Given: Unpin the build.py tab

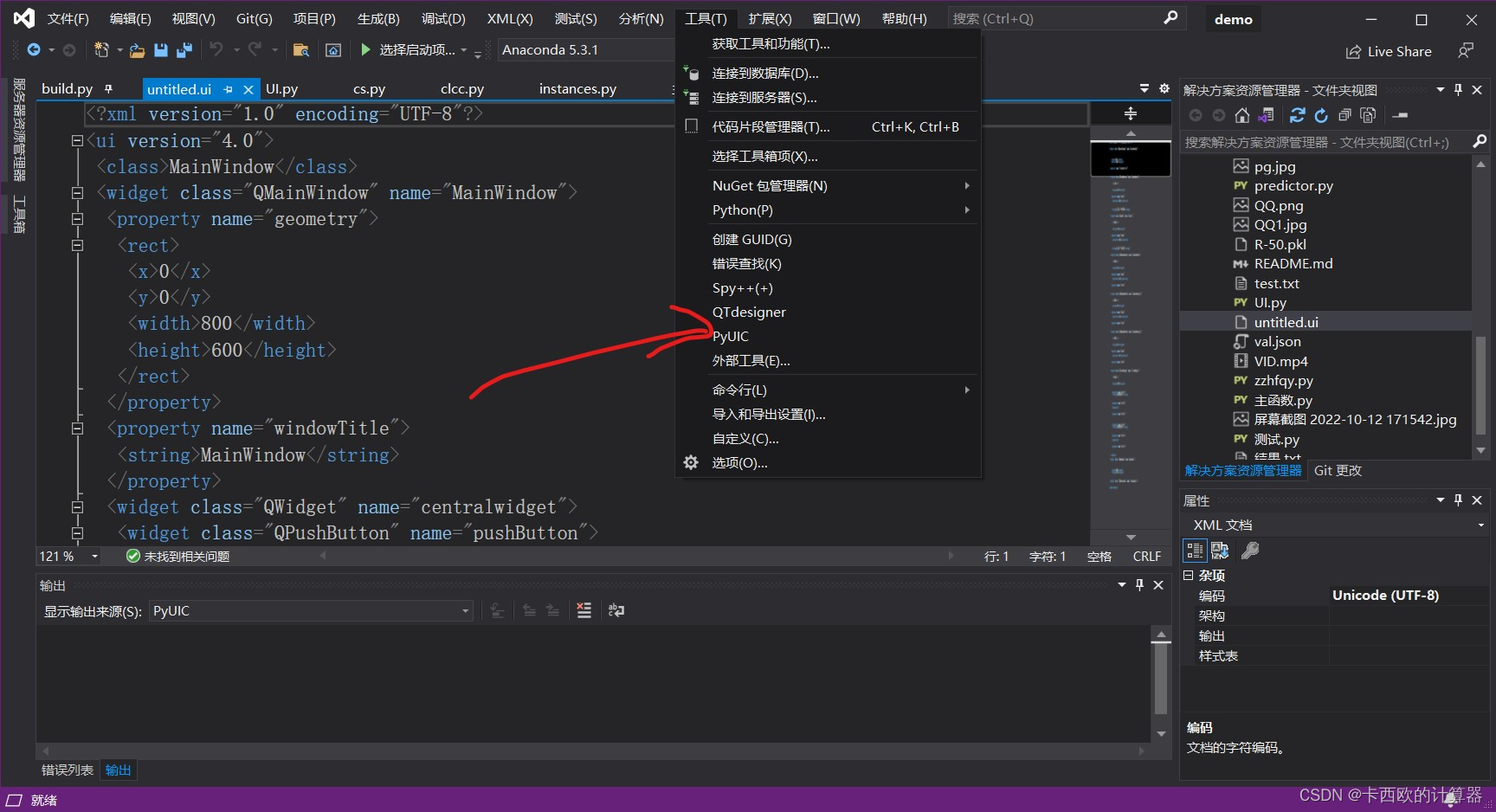Looking at the screenshot, I should (x=108, y=88).
